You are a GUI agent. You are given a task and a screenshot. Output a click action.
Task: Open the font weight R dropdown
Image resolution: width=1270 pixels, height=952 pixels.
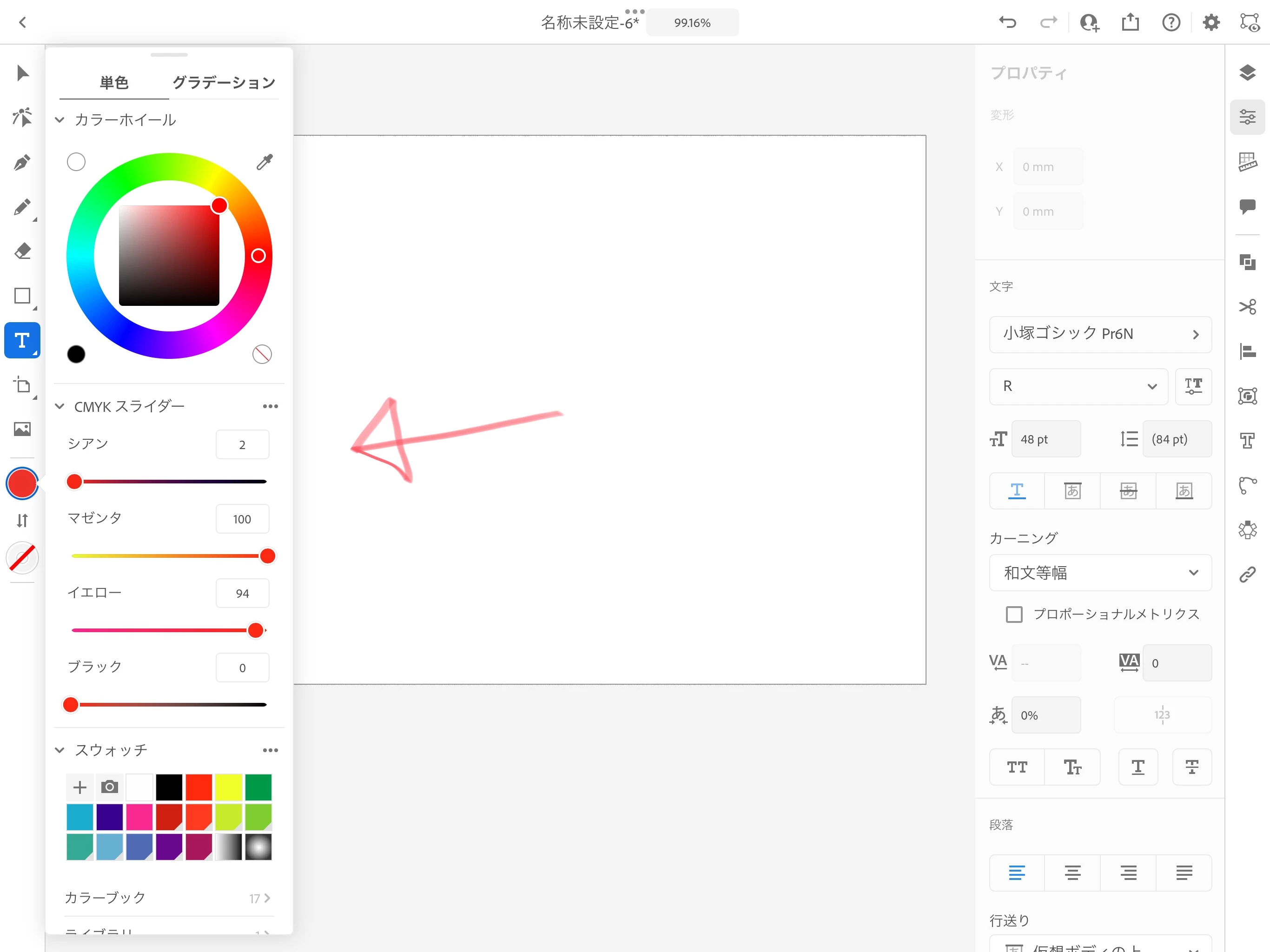[x=1078, y=386]
